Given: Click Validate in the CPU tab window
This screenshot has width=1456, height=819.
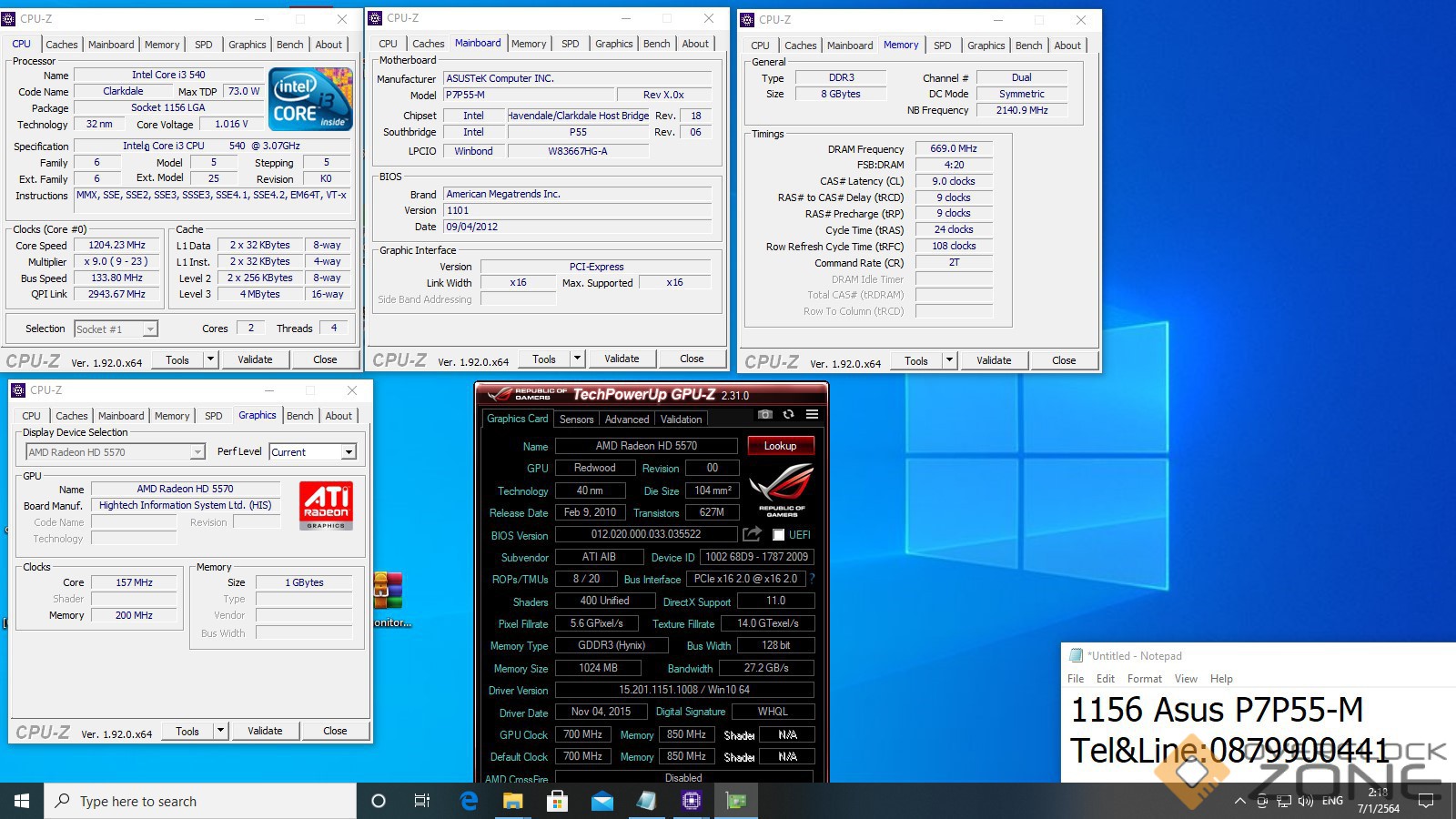Looking at the screenshot, I should 255,359.
